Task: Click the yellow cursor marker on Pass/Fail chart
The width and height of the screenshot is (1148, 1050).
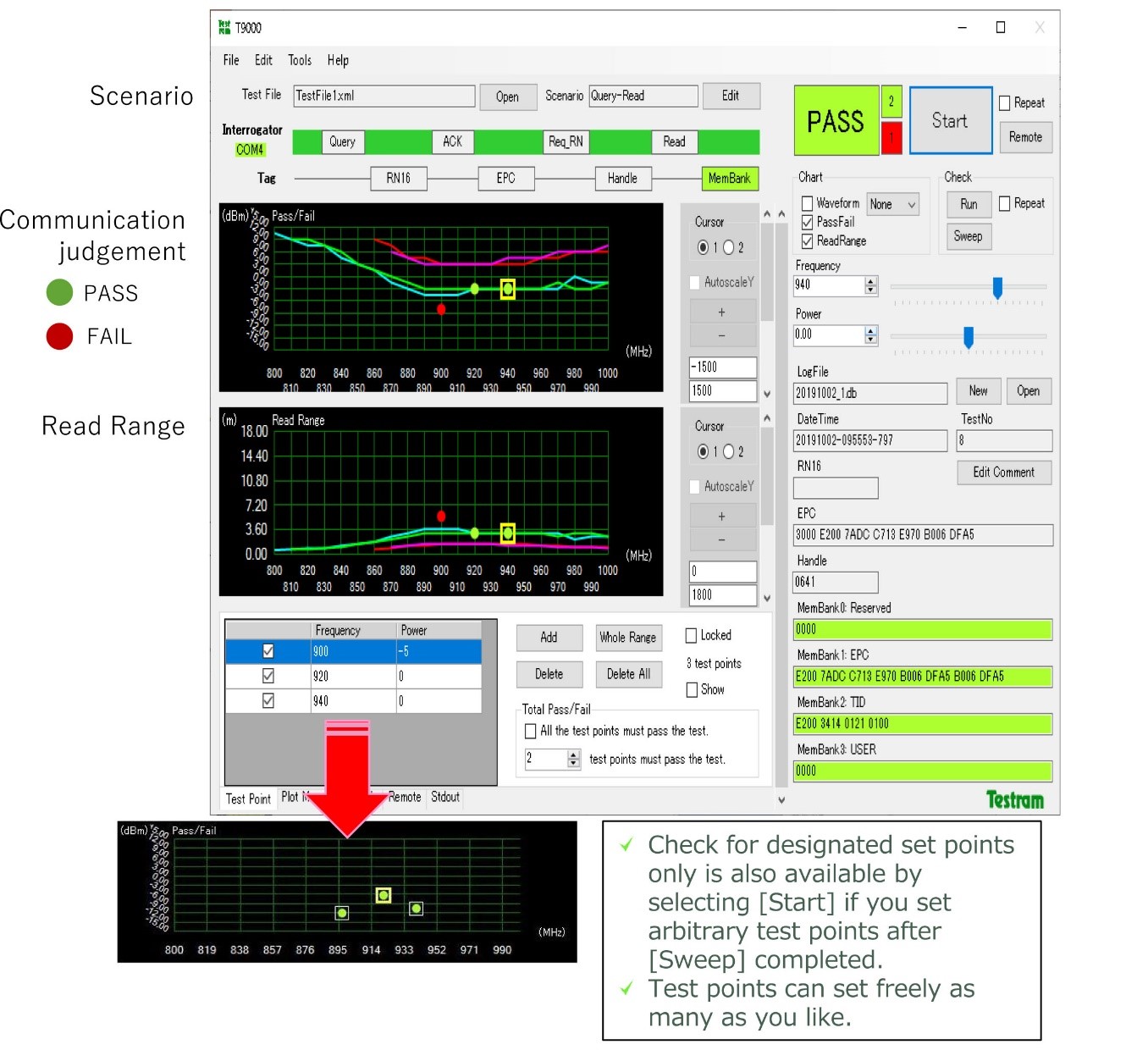Action: click(507, 290)
